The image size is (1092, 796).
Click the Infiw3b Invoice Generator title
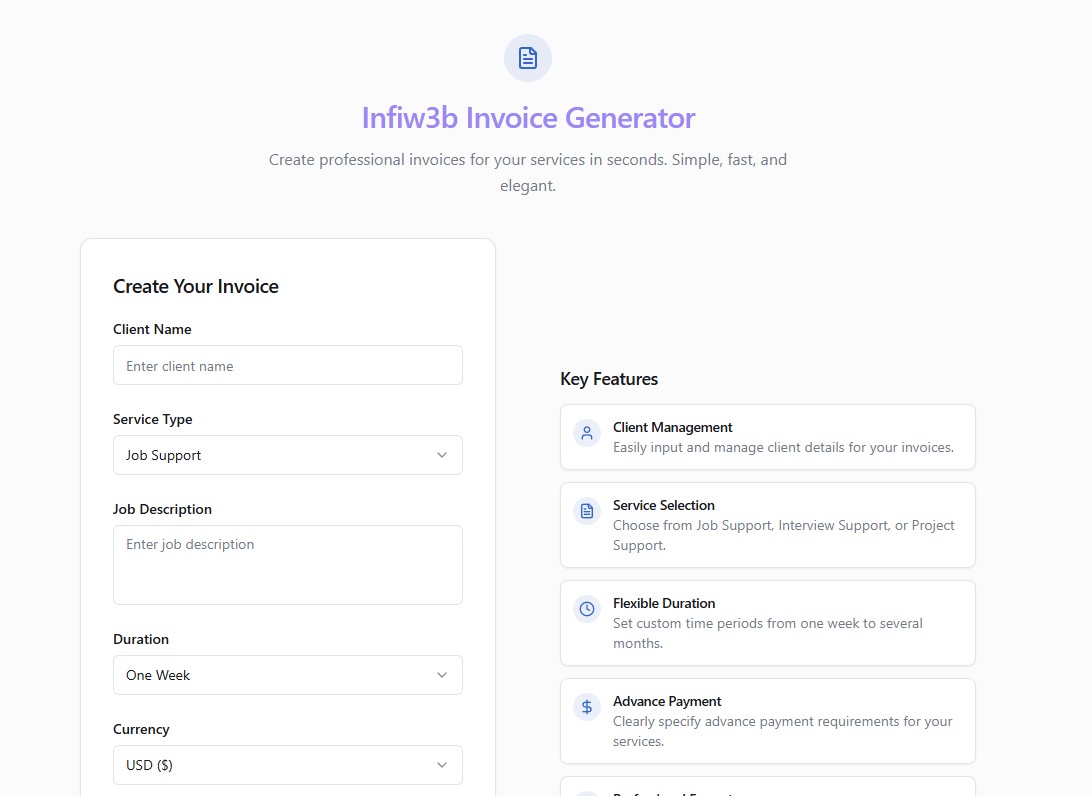[x=528, y=118]
